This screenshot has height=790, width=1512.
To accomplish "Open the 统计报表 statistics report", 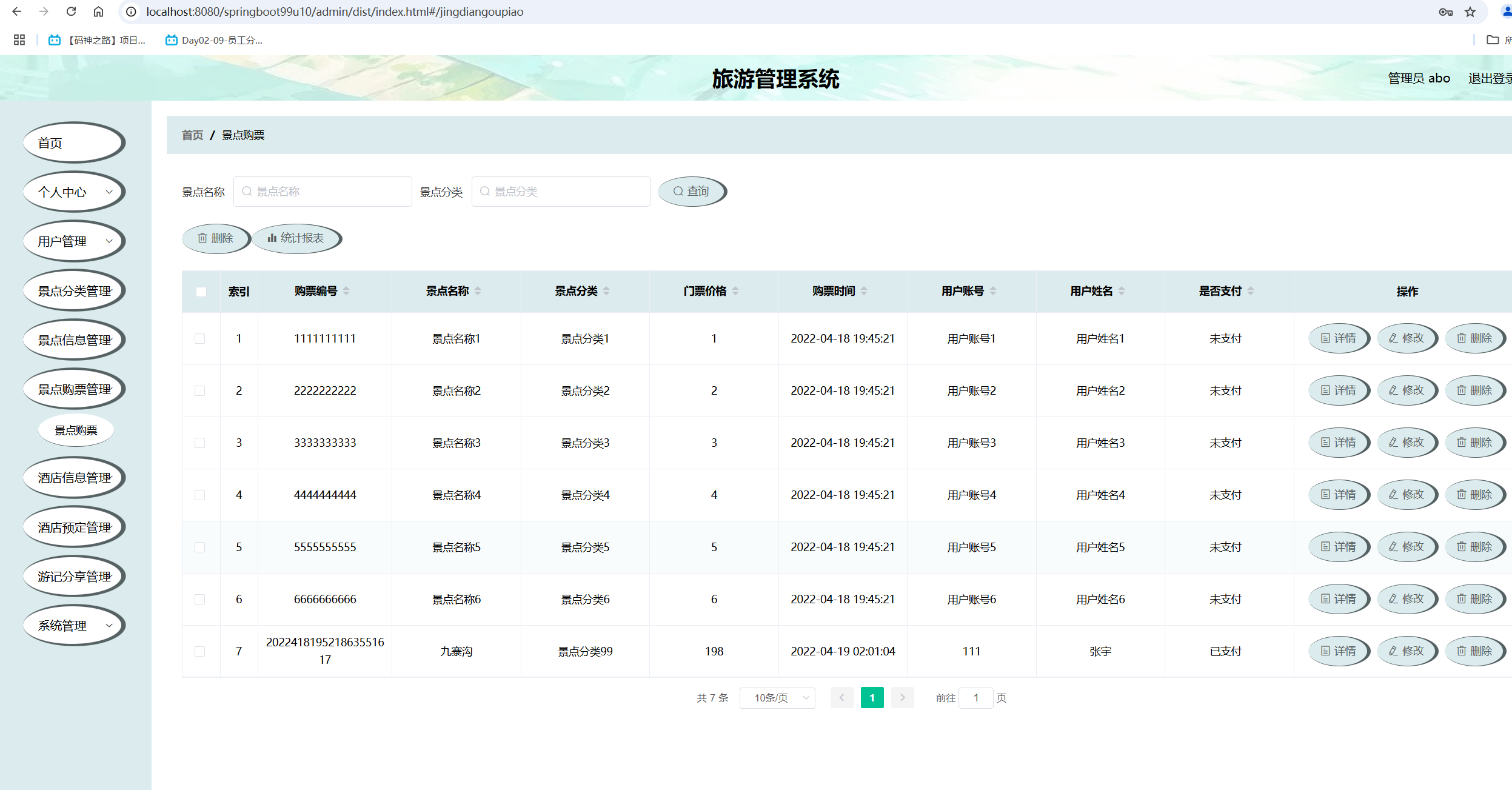I will (296, 238).
